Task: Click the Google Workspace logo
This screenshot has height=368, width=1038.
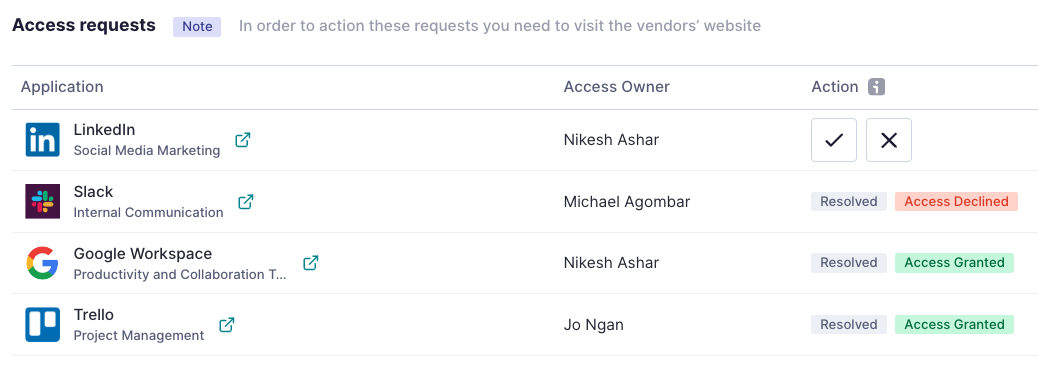Action: tap(42, 263)
